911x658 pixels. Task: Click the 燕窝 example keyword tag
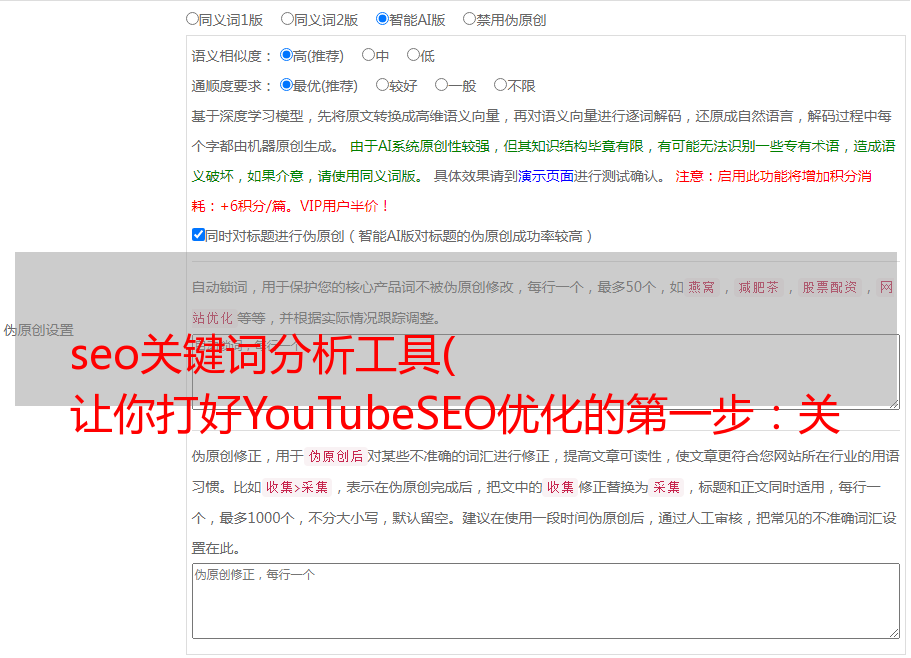tap(701, 287)
